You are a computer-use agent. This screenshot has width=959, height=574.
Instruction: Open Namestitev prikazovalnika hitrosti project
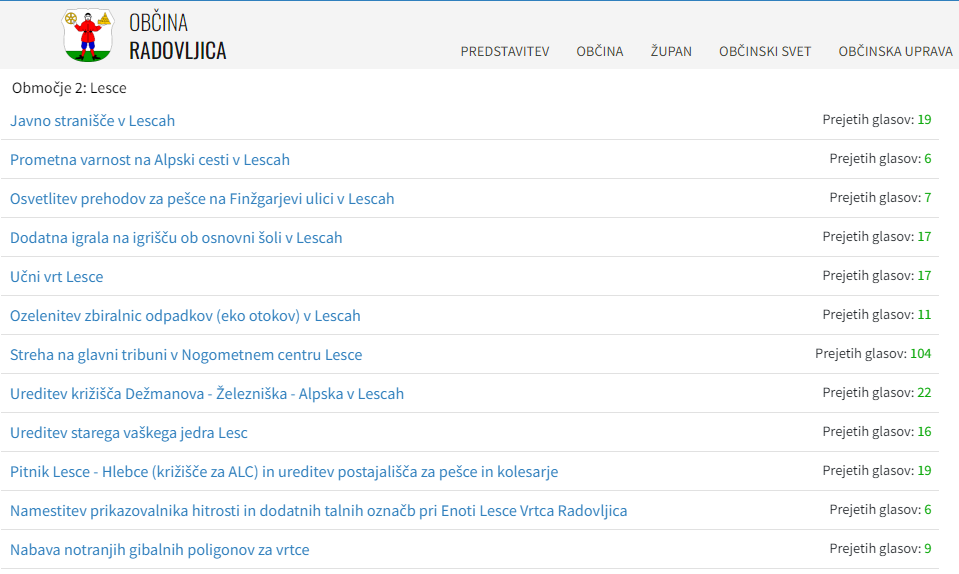[x=318, y=511]
